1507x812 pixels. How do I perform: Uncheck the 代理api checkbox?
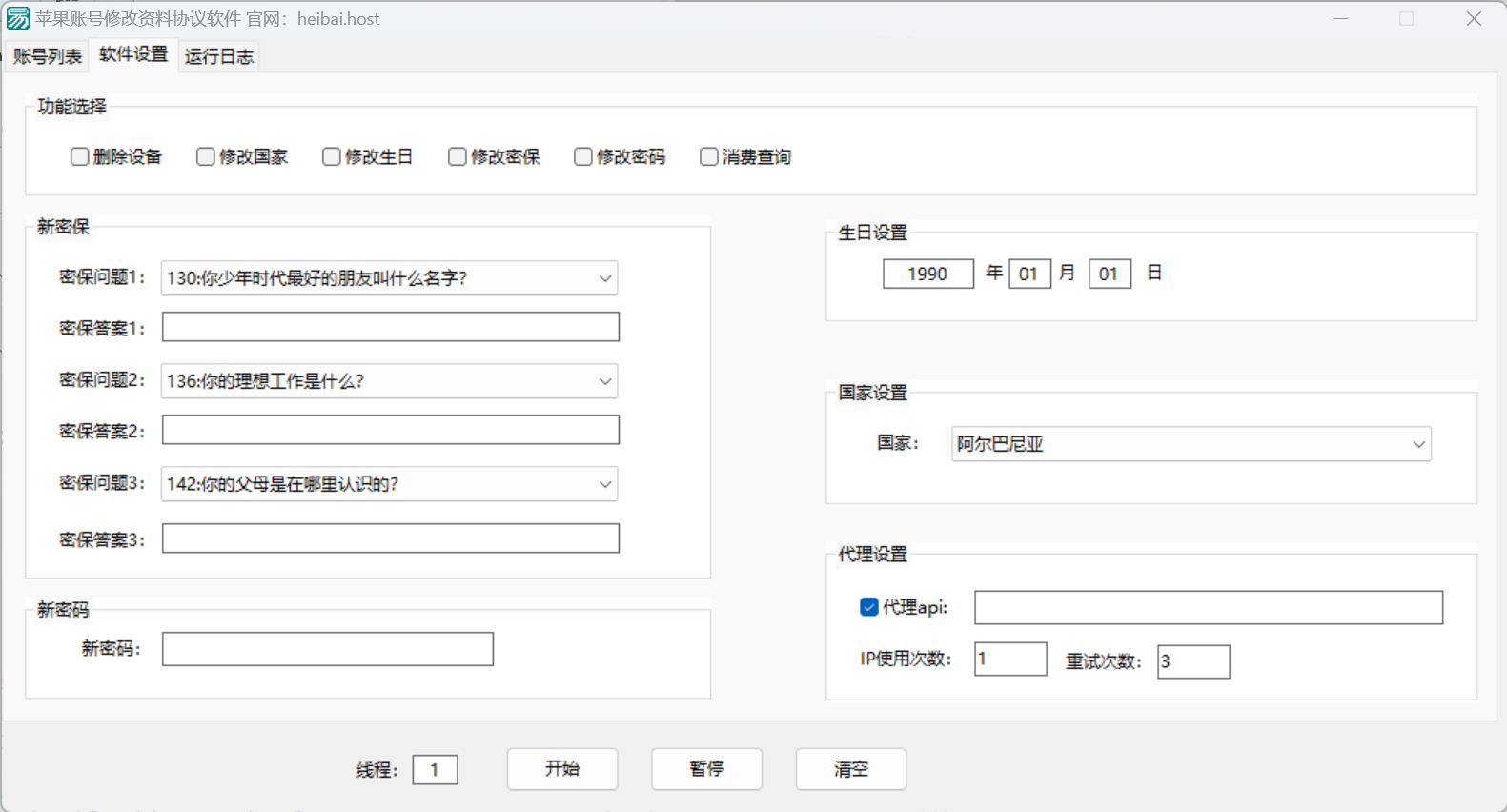point(869,607)
